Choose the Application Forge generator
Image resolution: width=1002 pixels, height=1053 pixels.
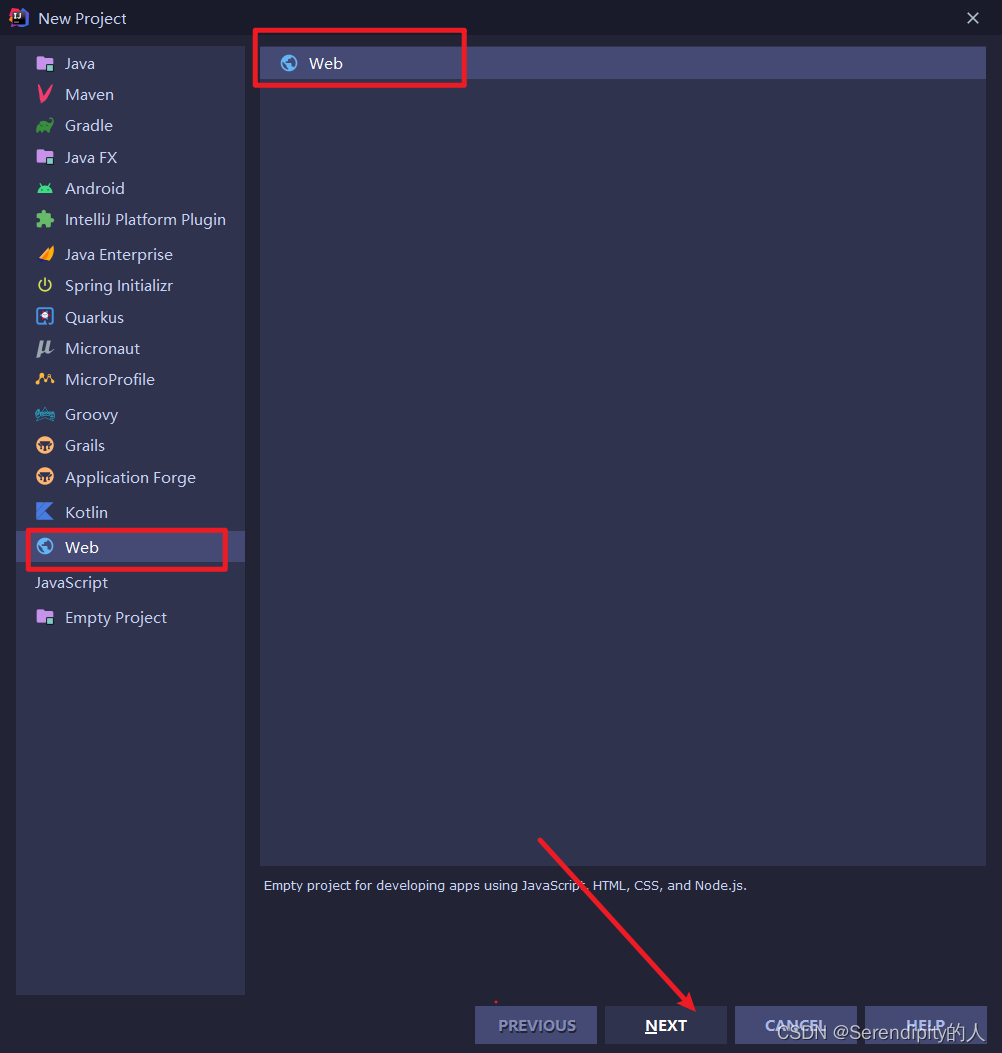(x=130, y=477)
